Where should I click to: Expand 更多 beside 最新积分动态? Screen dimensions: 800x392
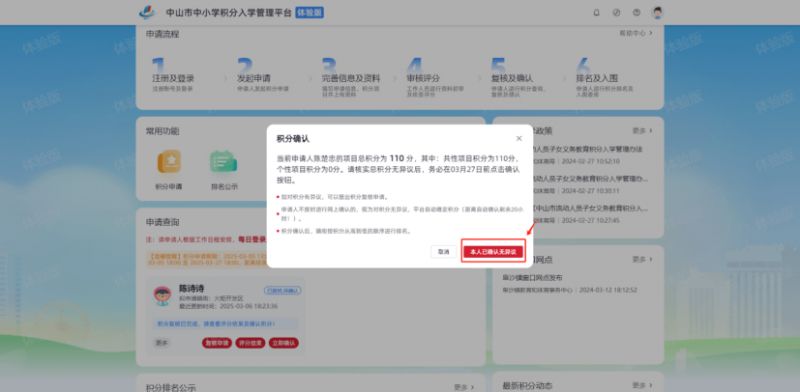click(642, 385)
